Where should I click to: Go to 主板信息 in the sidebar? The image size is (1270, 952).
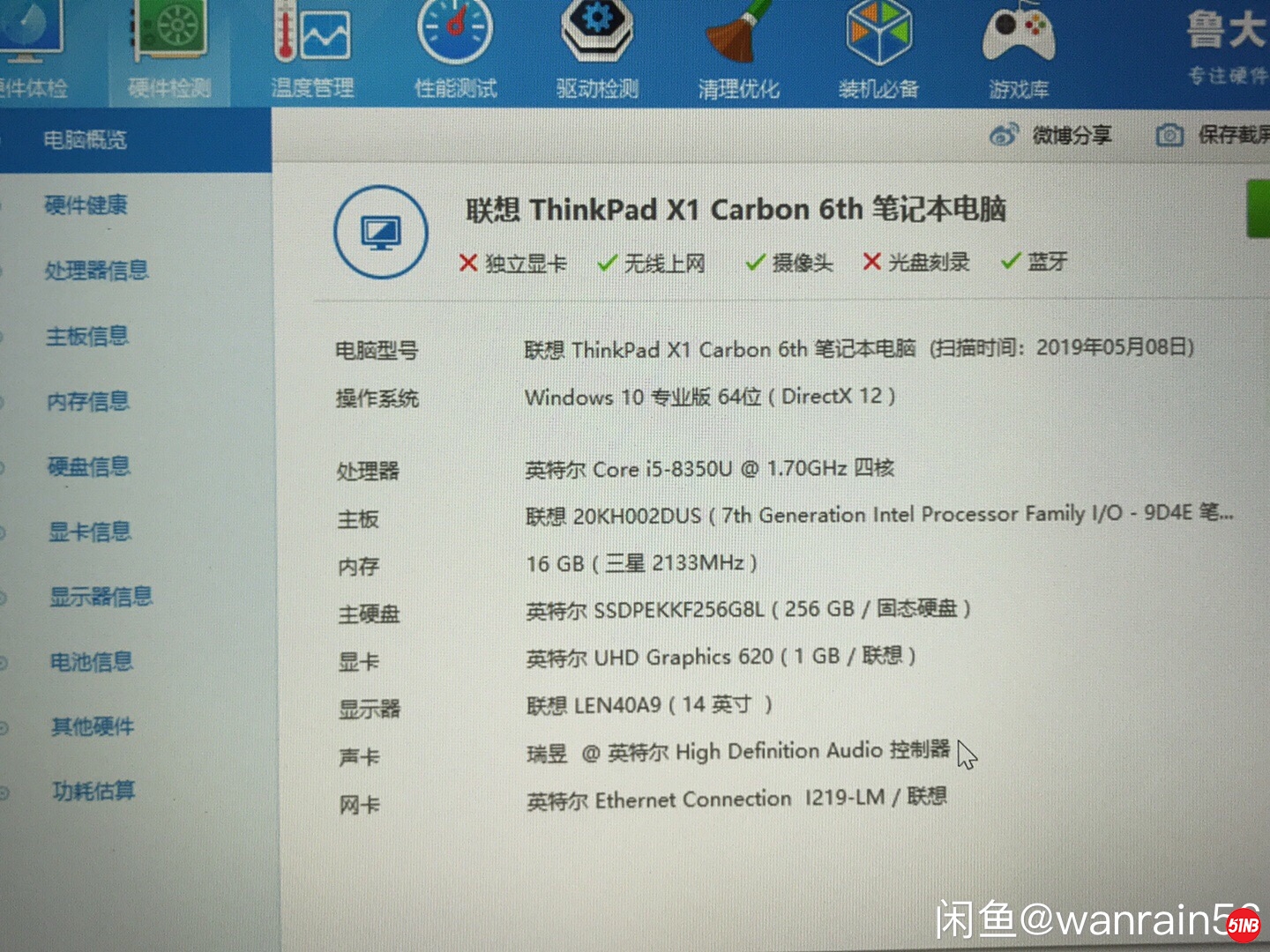click(87, 336)
